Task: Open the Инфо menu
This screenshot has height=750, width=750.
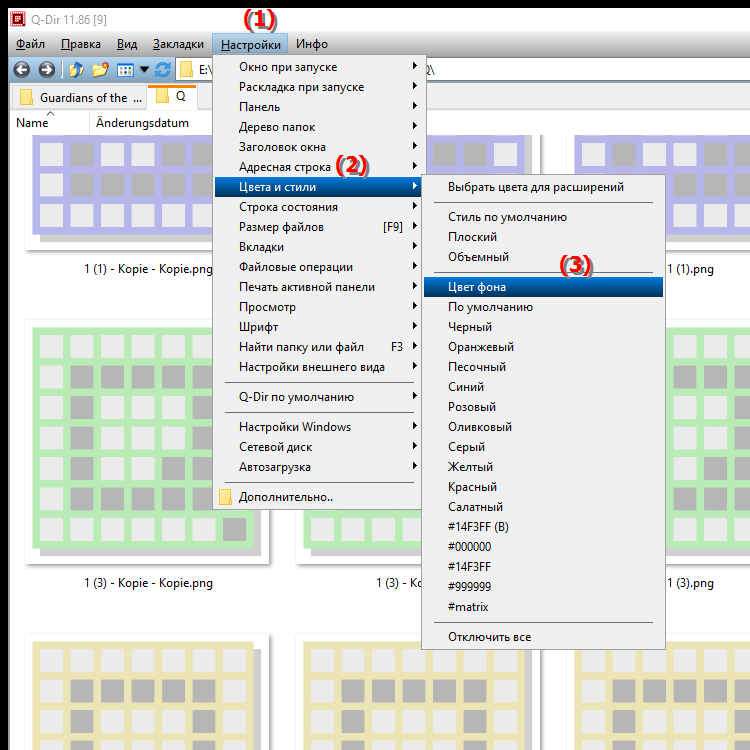Action: click(312, 44)
